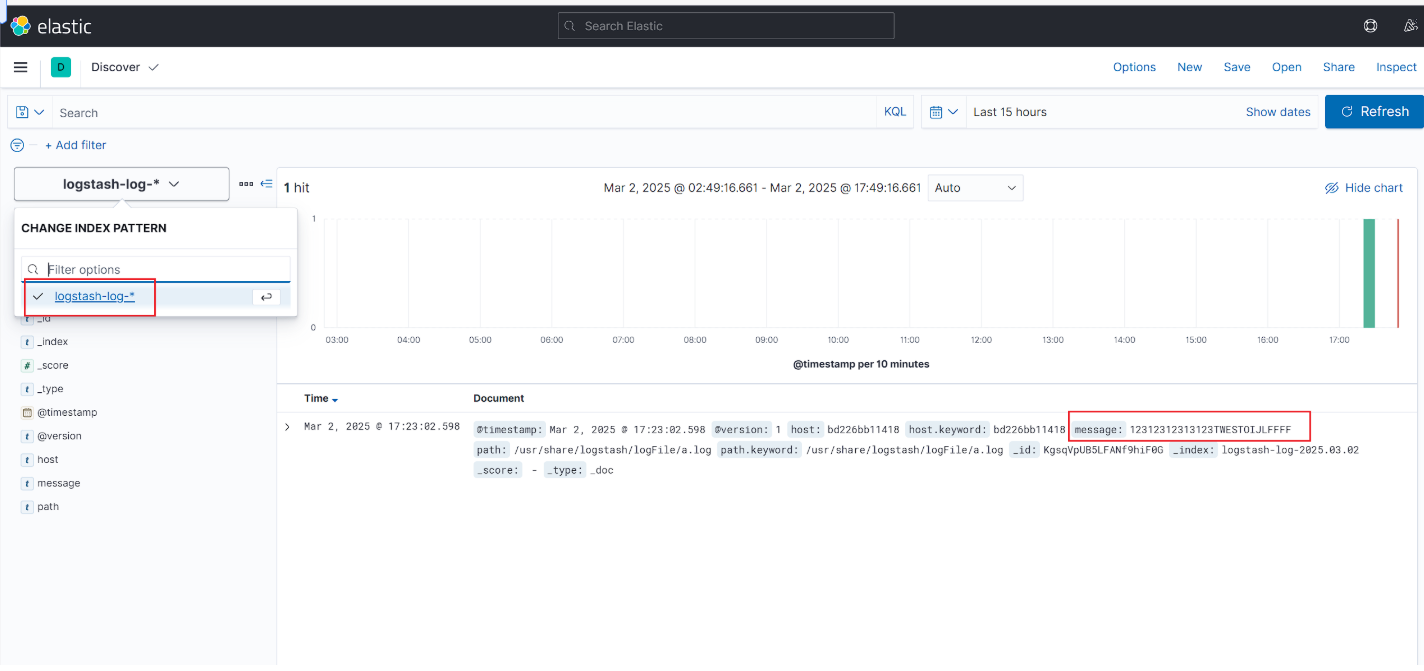Select the message field in sidebar
The image size is (1424, 671).
coord(59,484)
